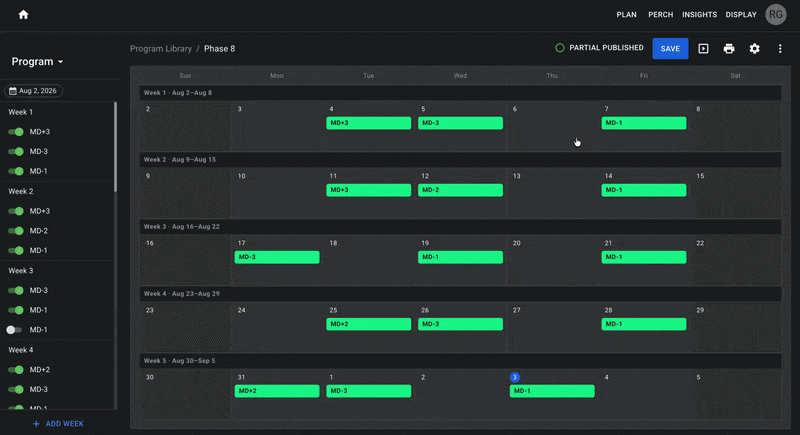Open MD-1 workout on August 7
This screenshot has height=435, width=800.
coord(644,123)
